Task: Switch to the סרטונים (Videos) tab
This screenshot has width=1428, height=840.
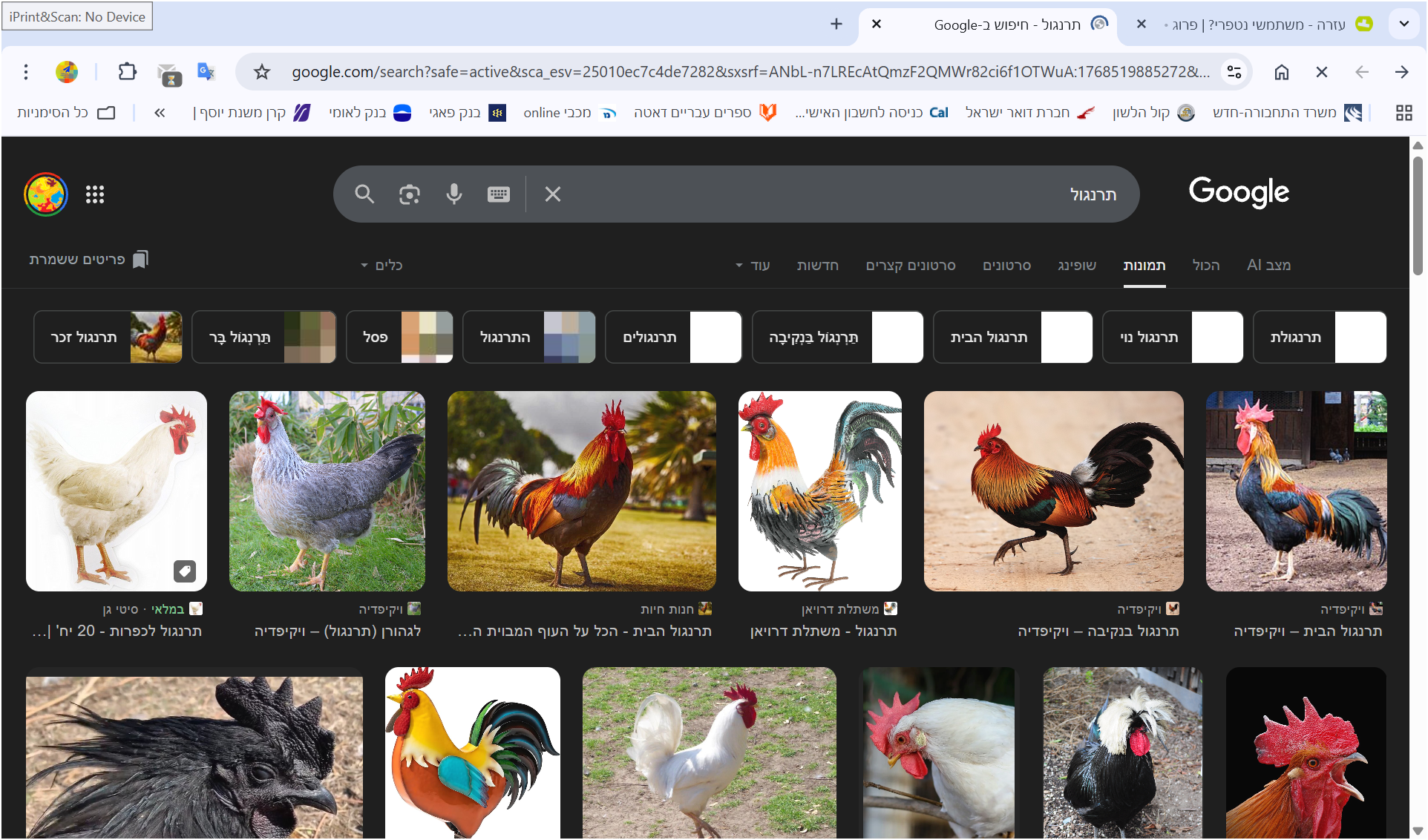Action: tap(1006, 265)
